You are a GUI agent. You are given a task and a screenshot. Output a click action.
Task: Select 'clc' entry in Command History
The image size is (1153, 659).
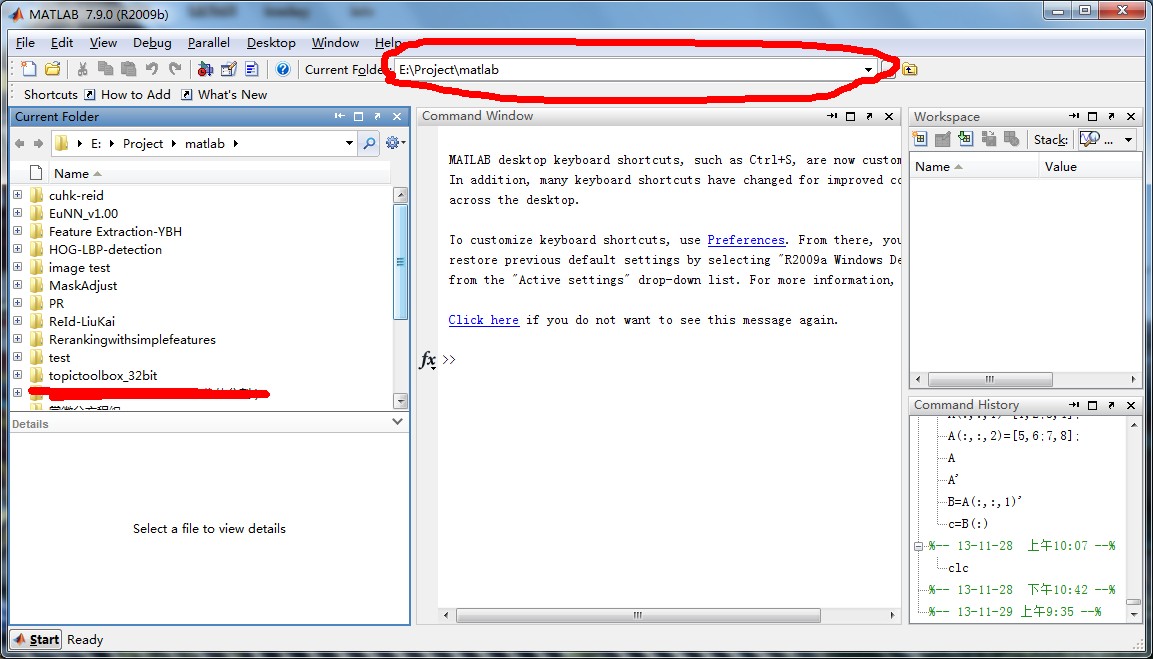(958, 568)
